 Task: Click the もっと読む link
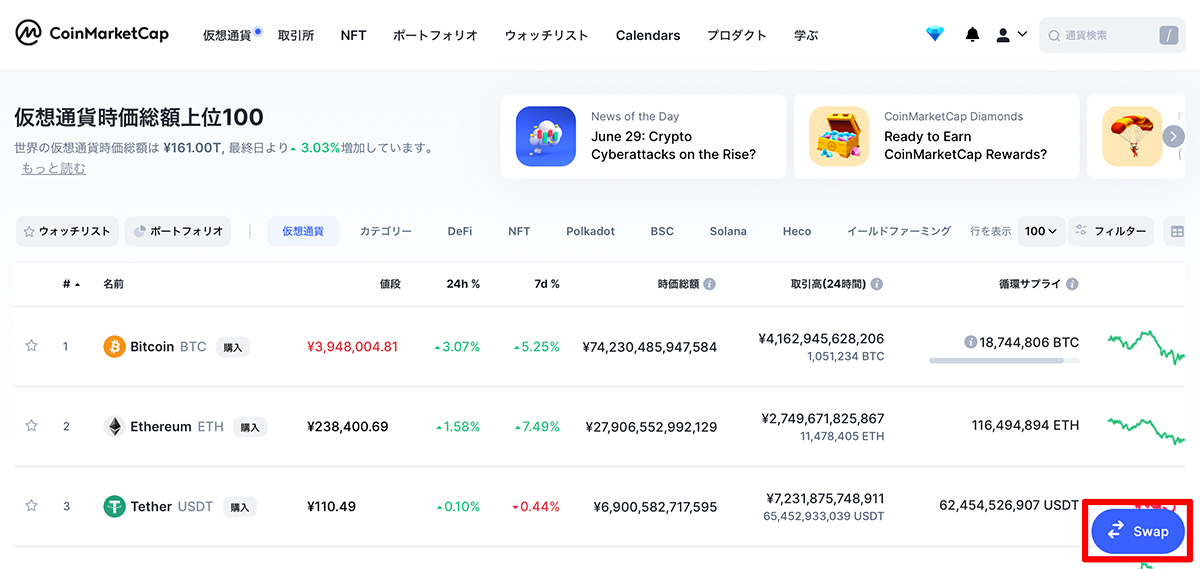[x=54, y=168]
